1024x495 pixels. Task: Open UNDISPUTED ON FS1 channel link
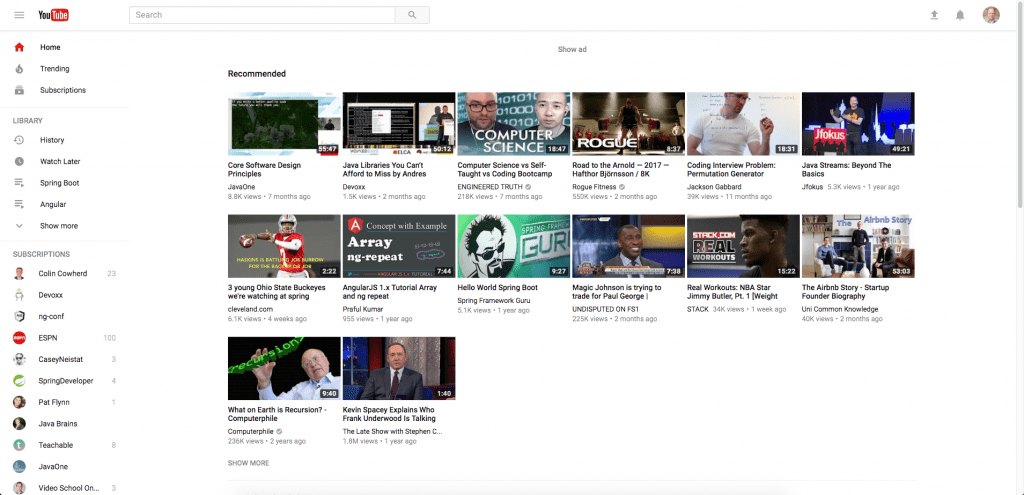tap(605, 309)
